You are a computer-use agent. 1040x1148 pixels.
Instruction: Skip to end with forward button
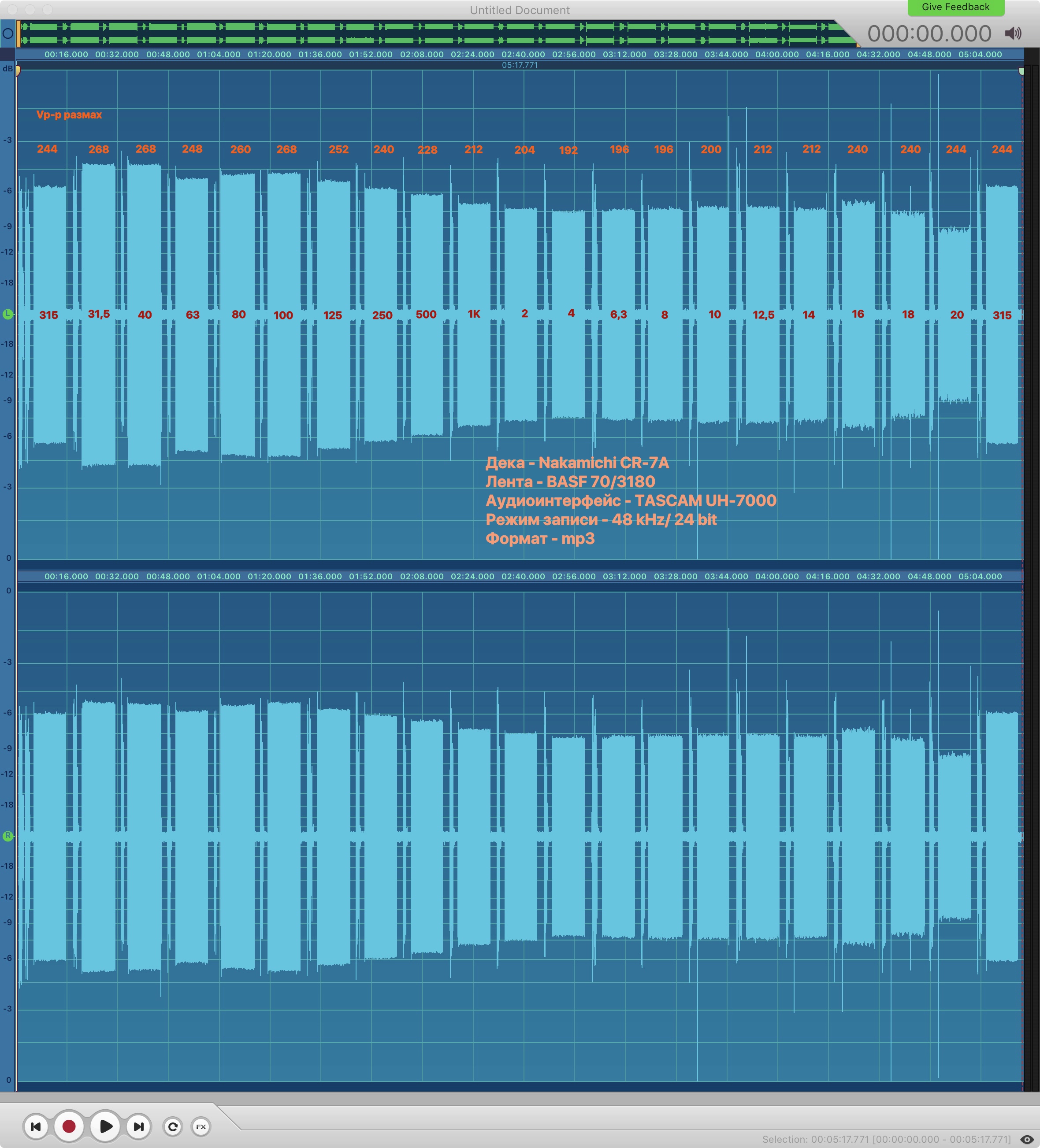coord(138,1126)
